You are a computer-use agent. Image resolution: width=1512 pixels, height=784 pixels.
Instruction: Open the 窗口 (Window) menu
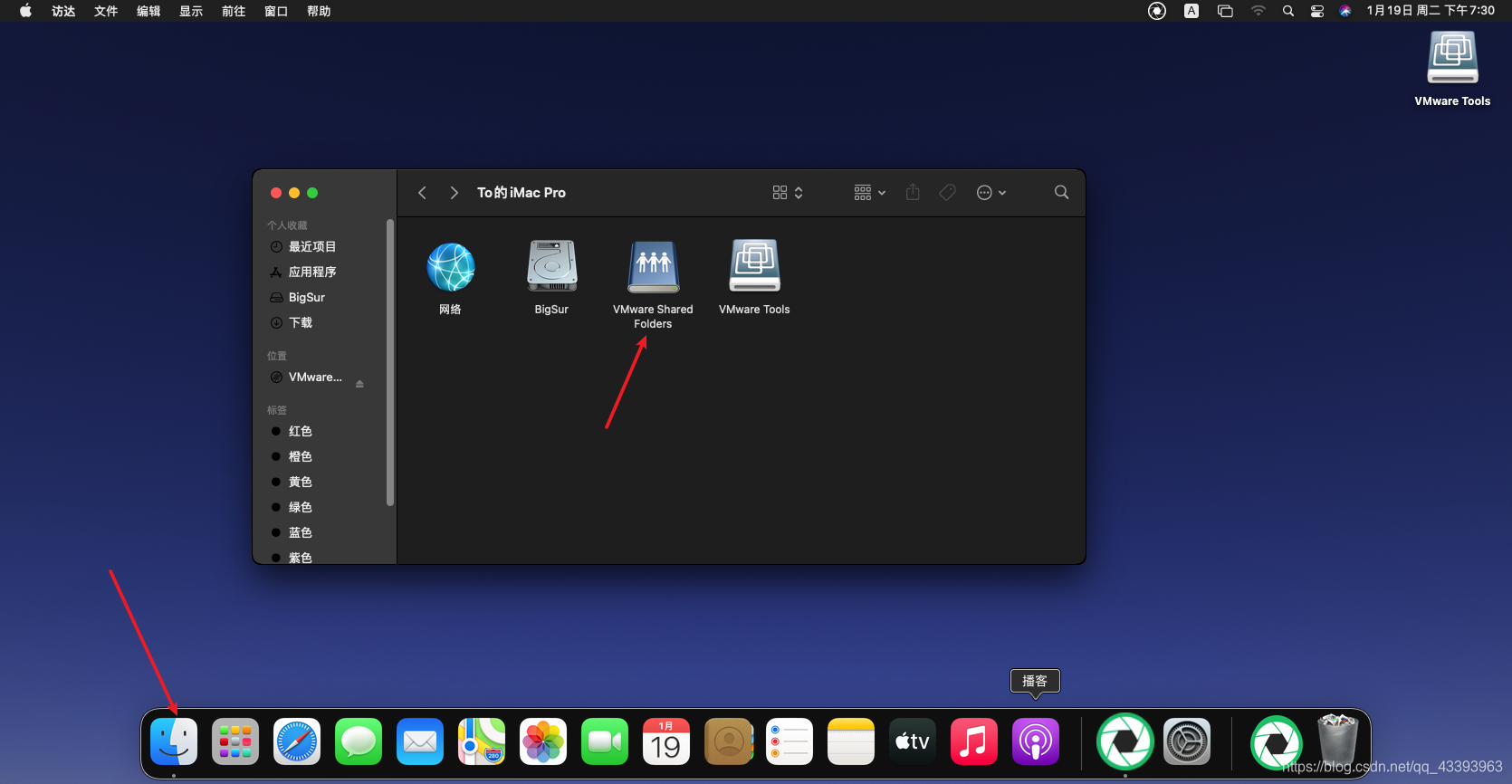pyautogui.click(x=276, y=11)
